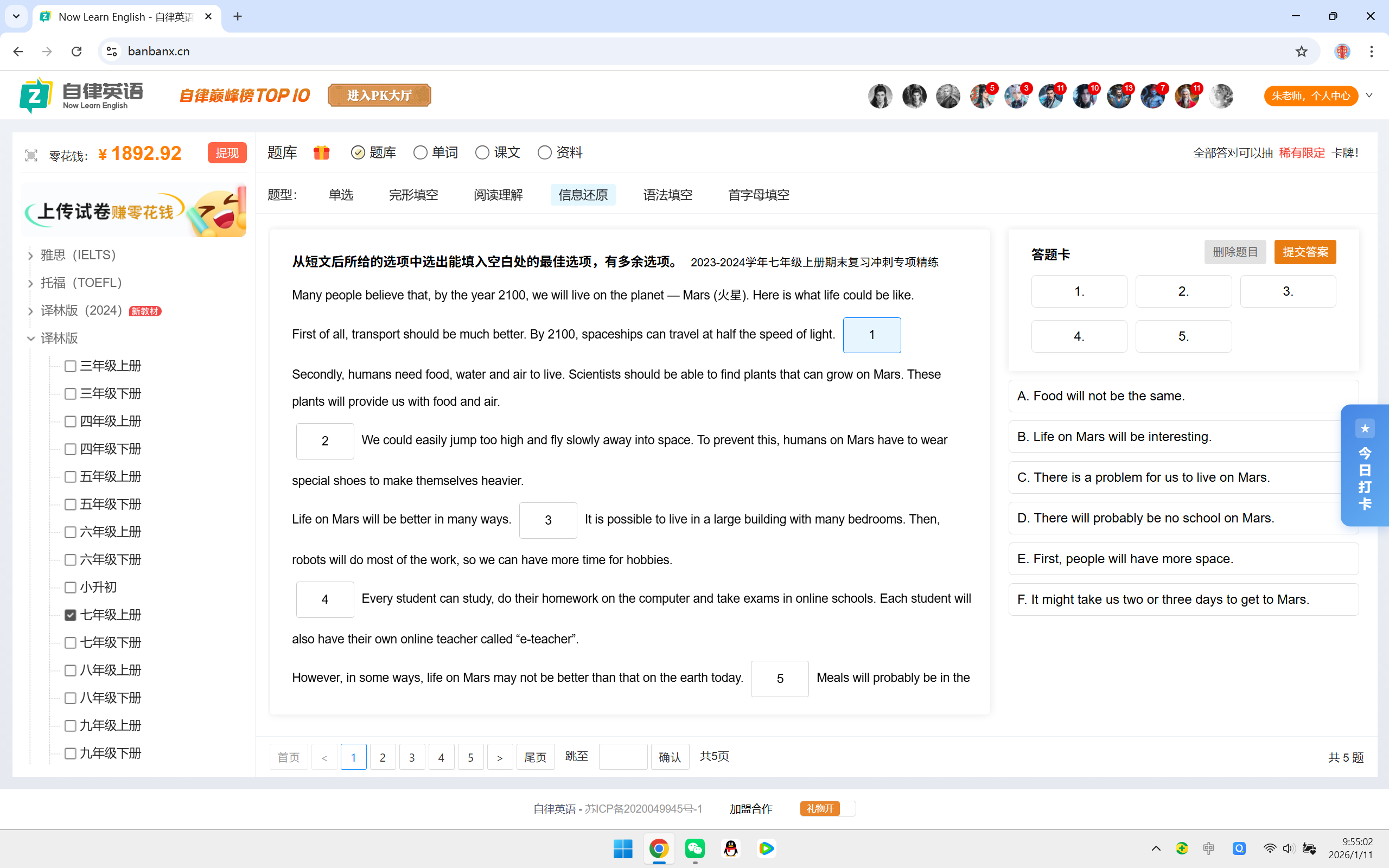
Task: Open the 个人中心 dropdown arrow
Action: 1369,96
